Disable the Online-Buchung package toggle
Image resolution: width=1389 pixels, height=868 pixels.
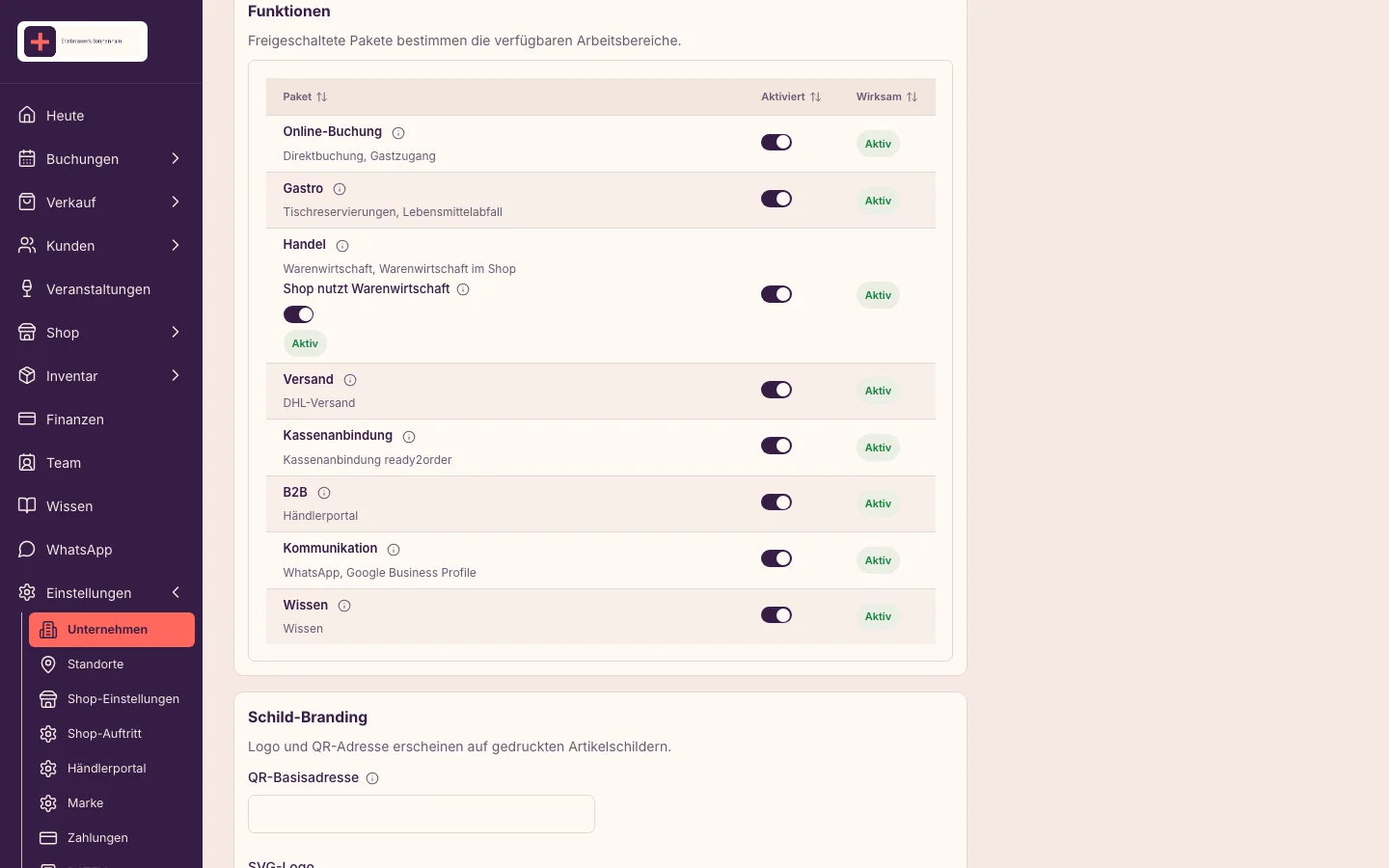[776, 142]
